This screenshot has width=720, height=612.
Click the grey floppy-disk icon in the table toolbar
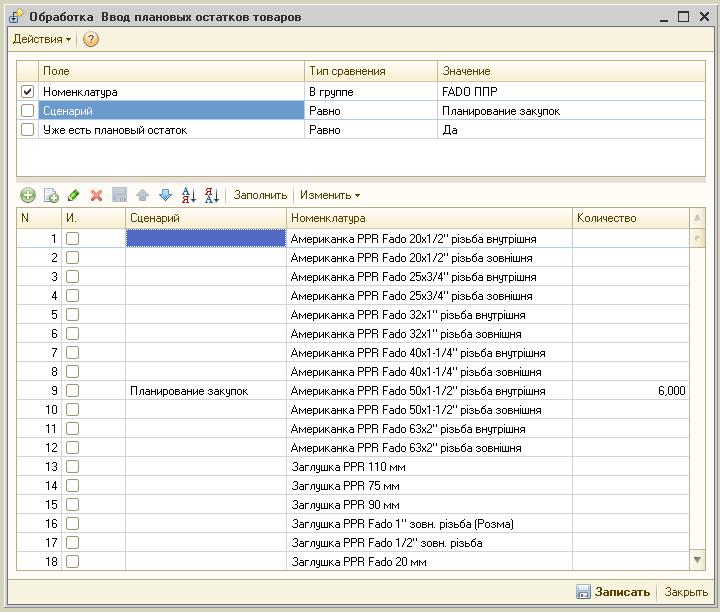click(119, 195)
